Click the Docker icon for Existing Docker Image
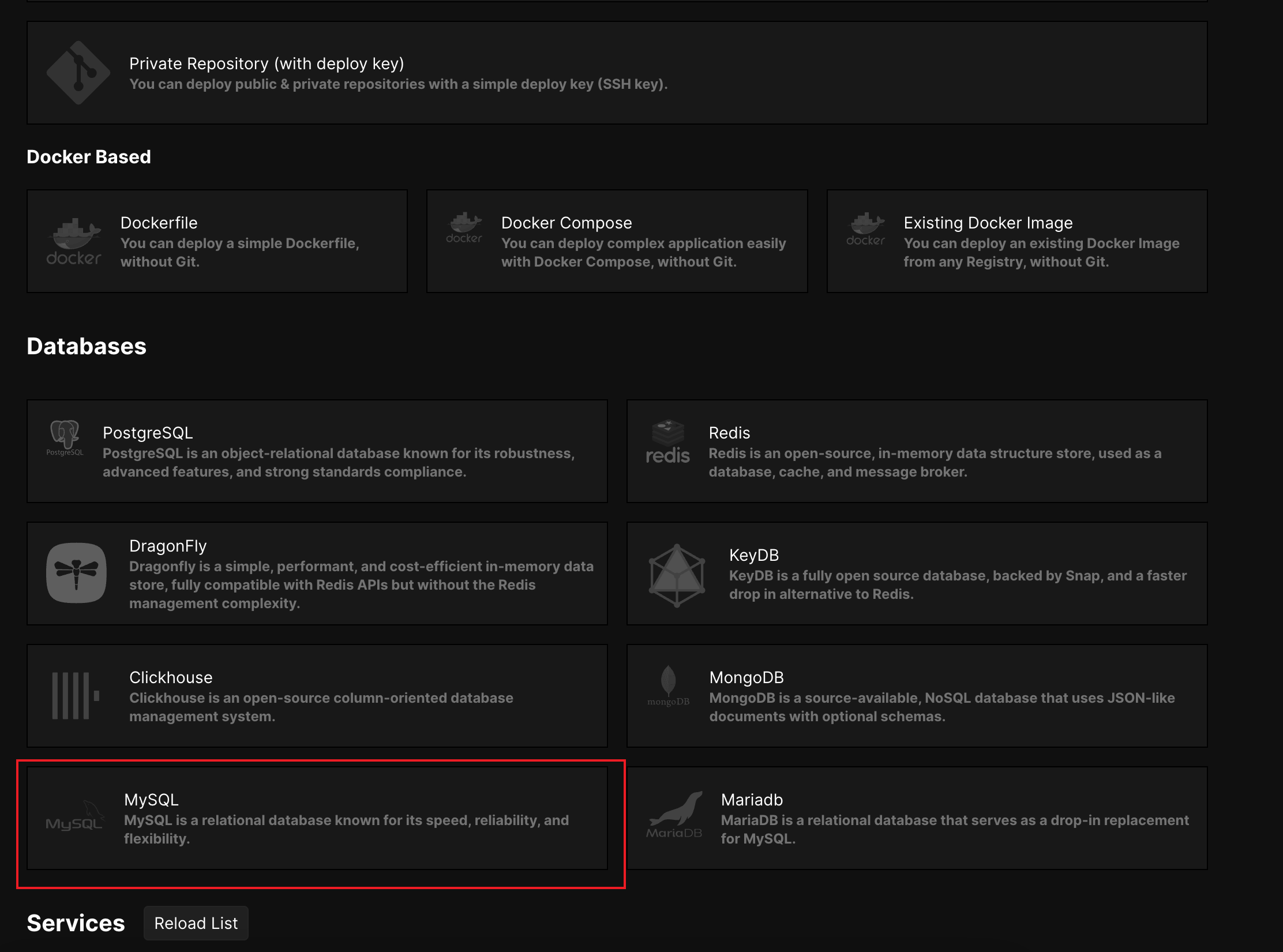This screenshot has width=1283, height=952. tap(865, 230)
